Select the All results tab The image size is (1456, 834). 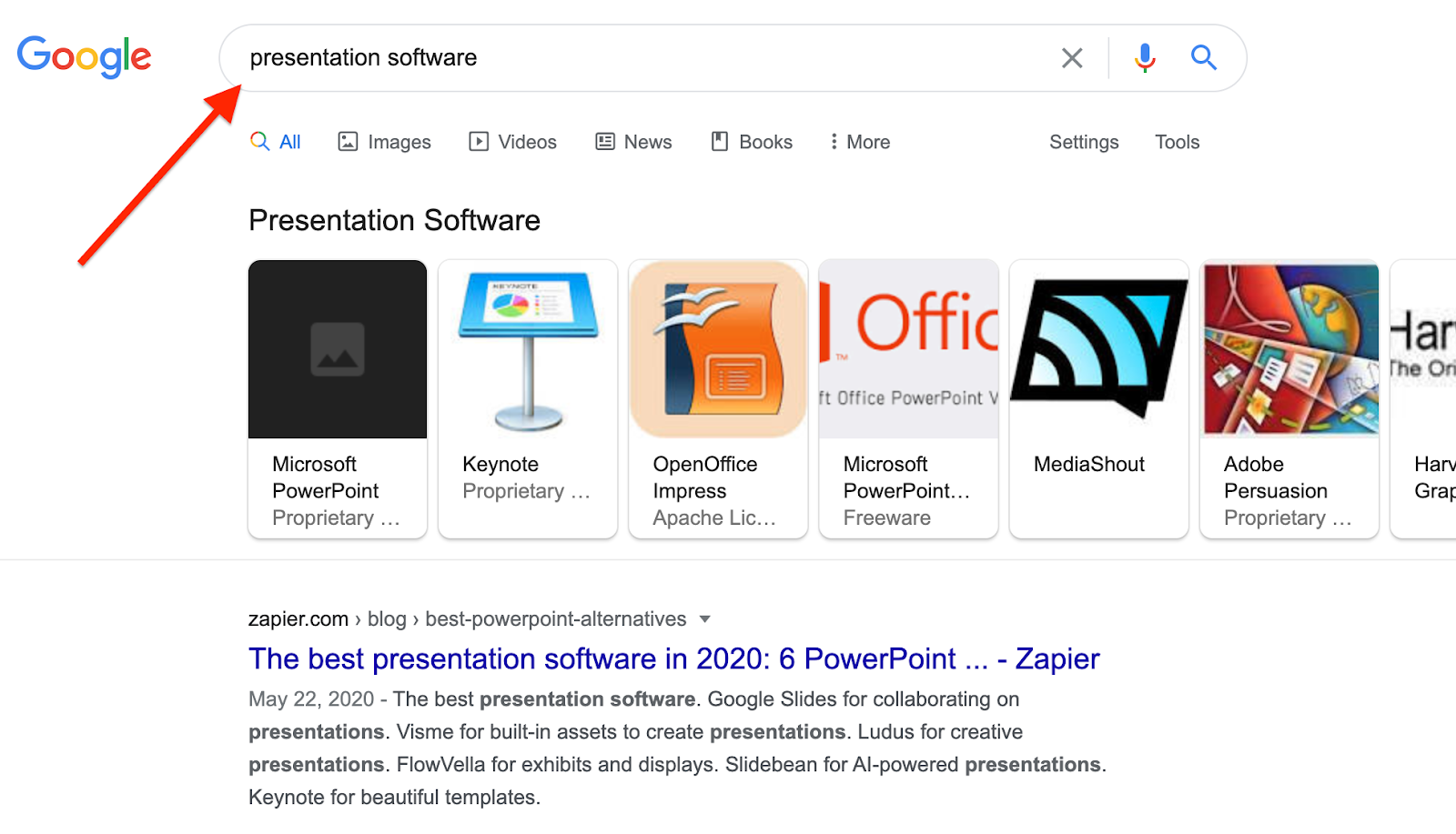(x=276, y=142)
